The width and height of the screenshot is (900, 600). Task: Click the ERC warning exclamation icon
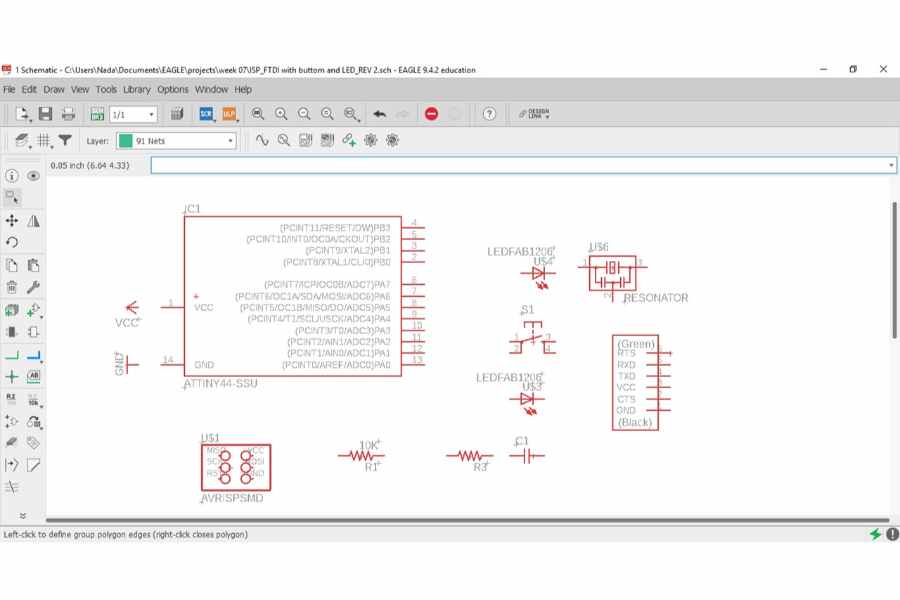(x=893, y=535)
